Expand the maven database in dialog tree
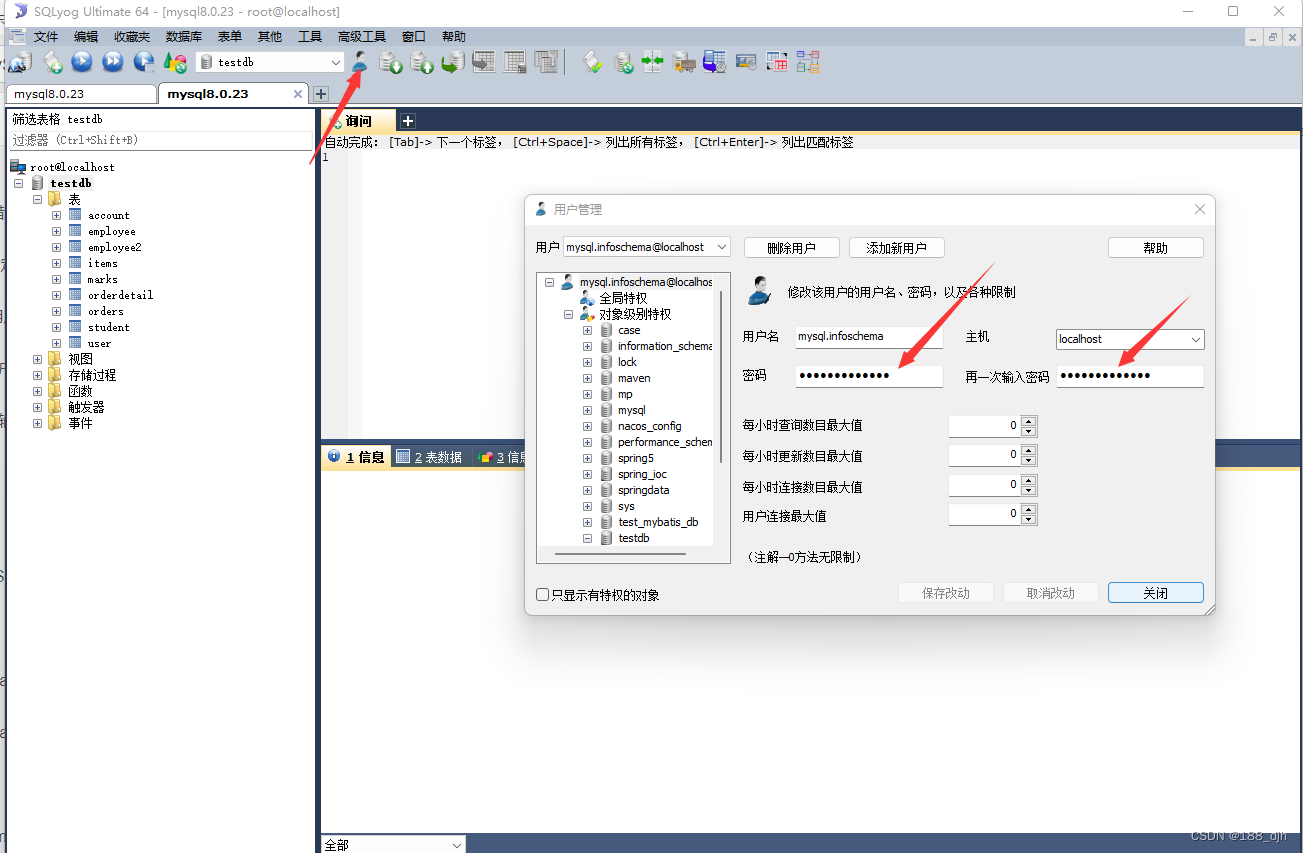1303x853 pixels. [x=587, y=378]
